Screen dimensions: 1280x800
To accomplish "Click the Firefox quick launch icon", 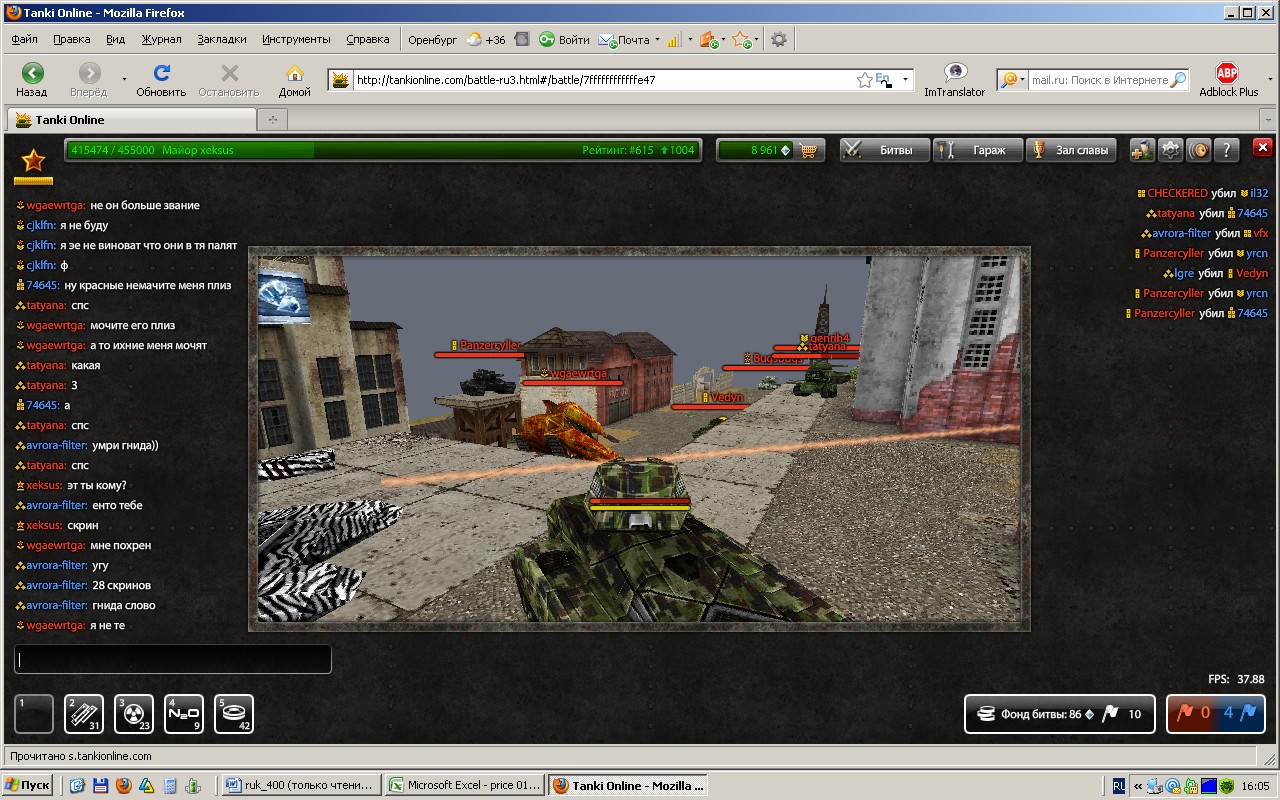I will 124,786.
